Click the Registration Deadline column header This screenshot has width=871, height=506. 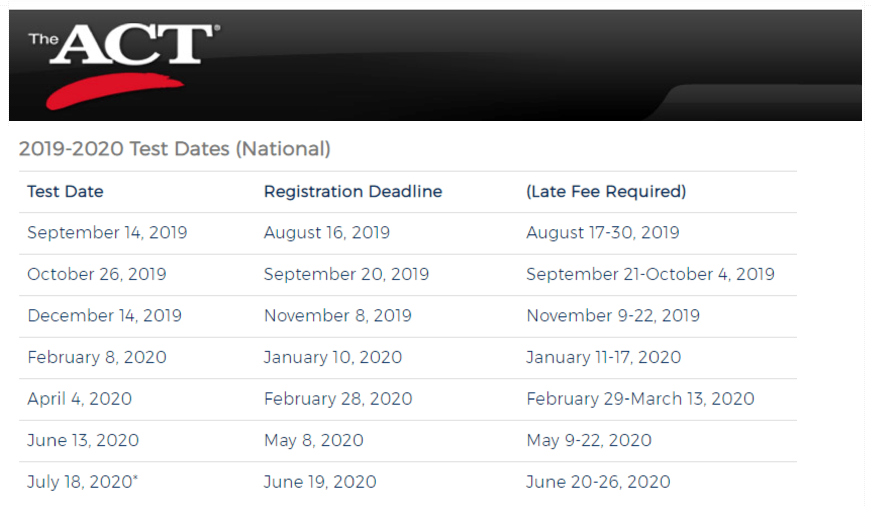(x=353, y=192)
